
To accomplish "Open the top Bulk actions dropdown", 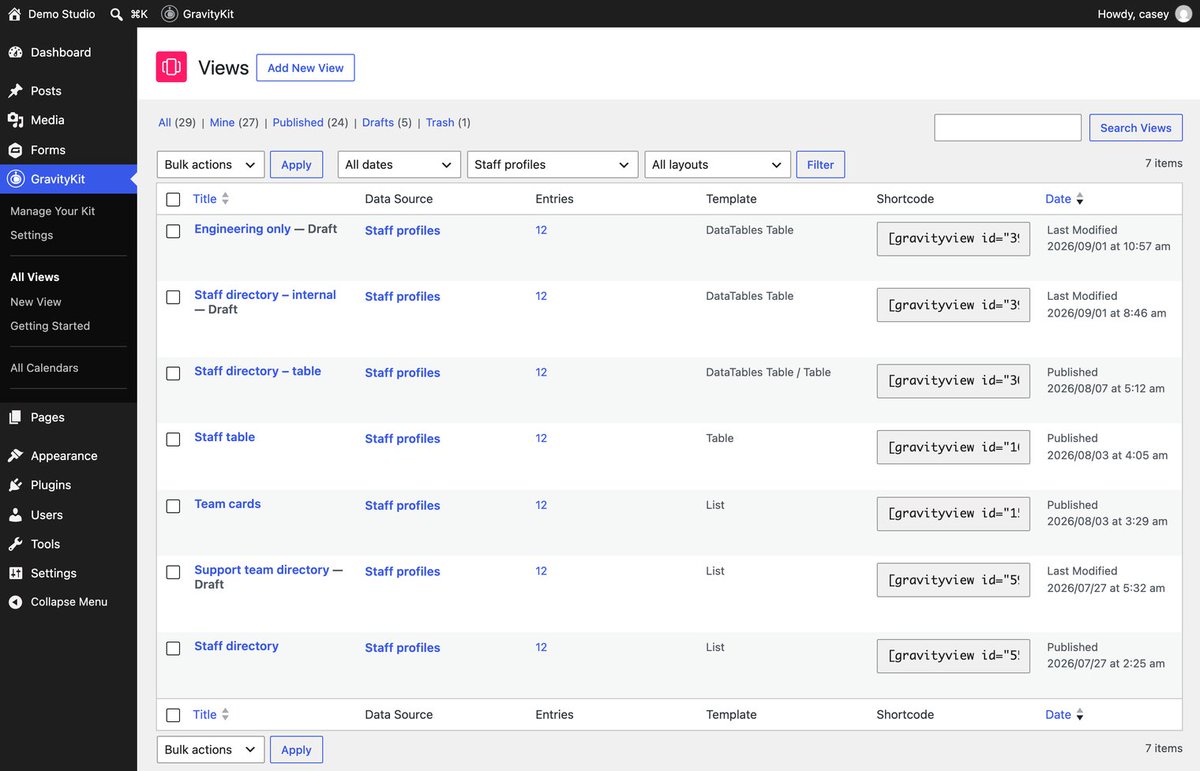I will point(211,165).
